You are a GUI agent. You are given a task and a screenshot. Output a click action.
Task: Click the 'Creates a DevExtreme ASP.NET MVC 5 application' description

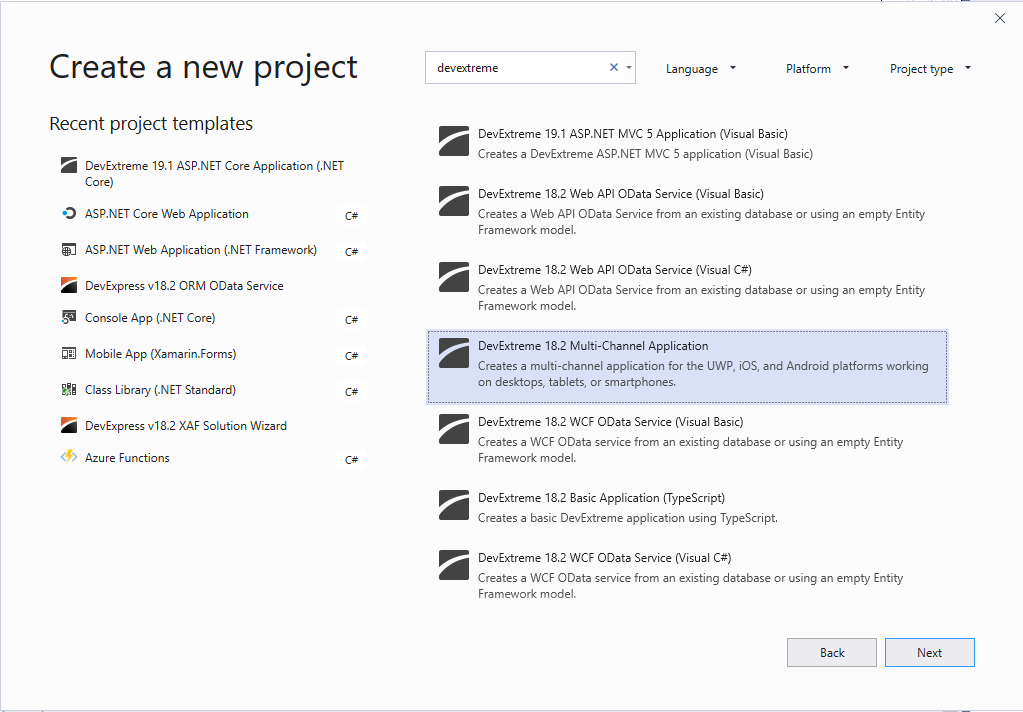(645, 153)
